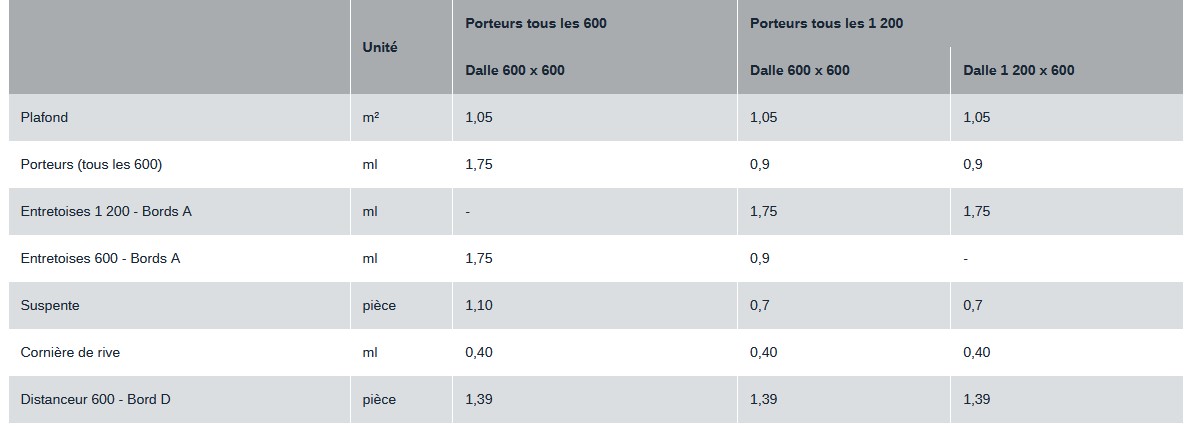
Task: Select the "Cornière de rive" row label
Action: [x=70, y=352]
